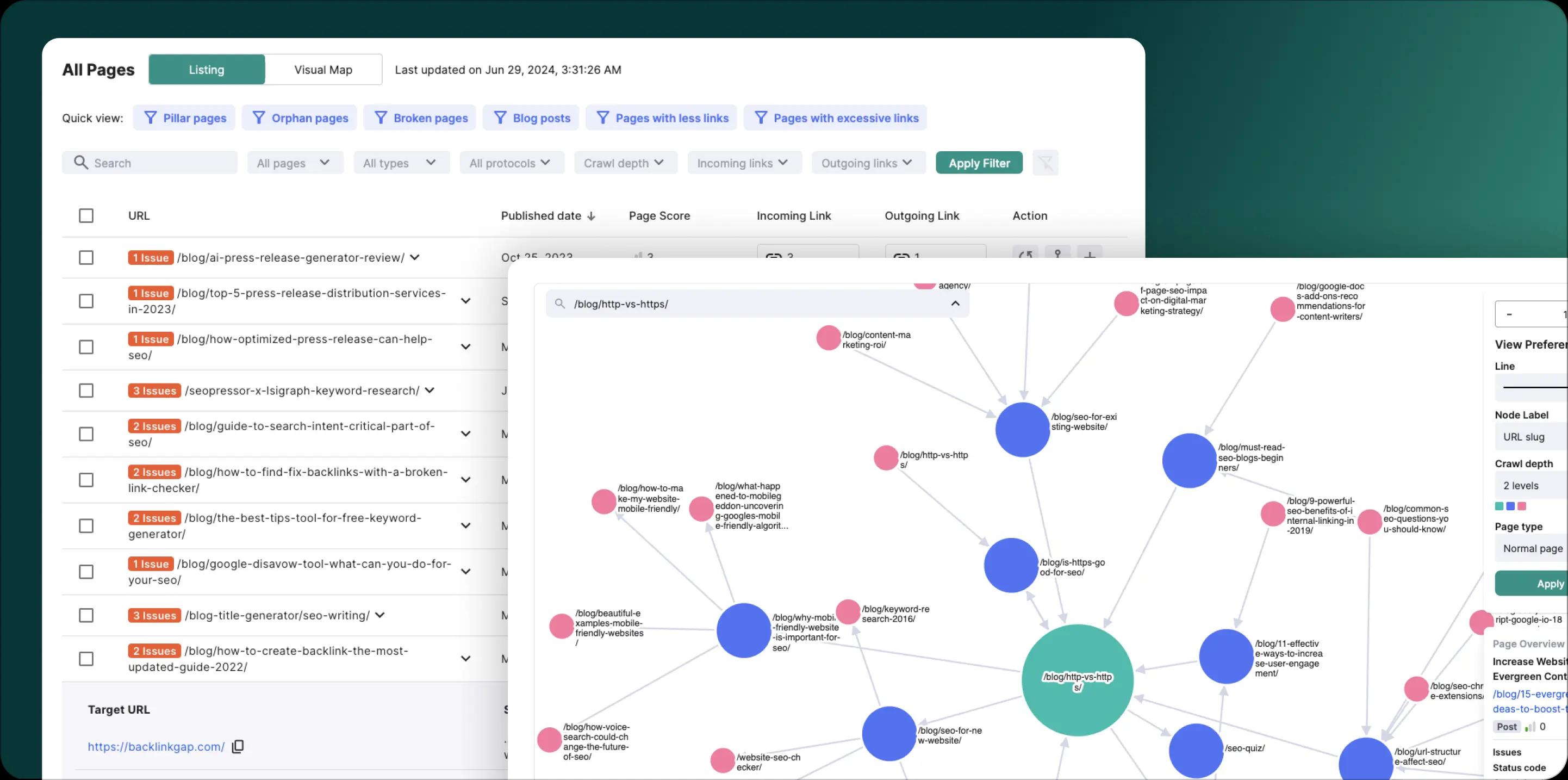
Task: Collapse the /blog/http-vs-https/ map search dropdown
Action: point(956,303)
